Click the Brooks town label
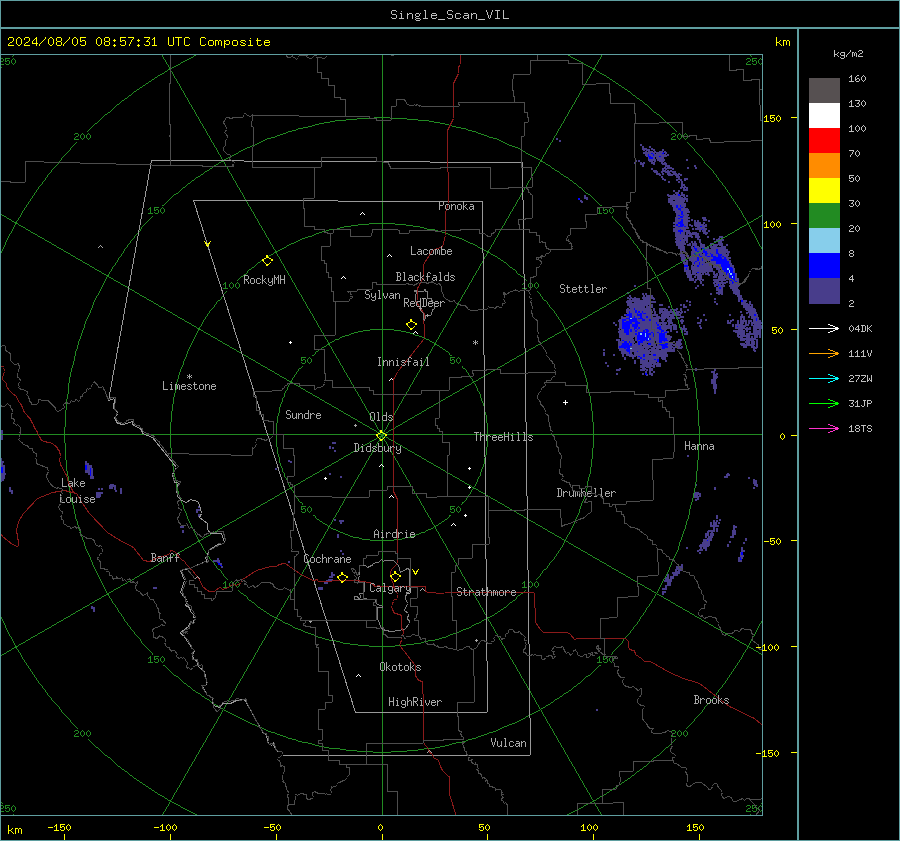 [711, 700]
